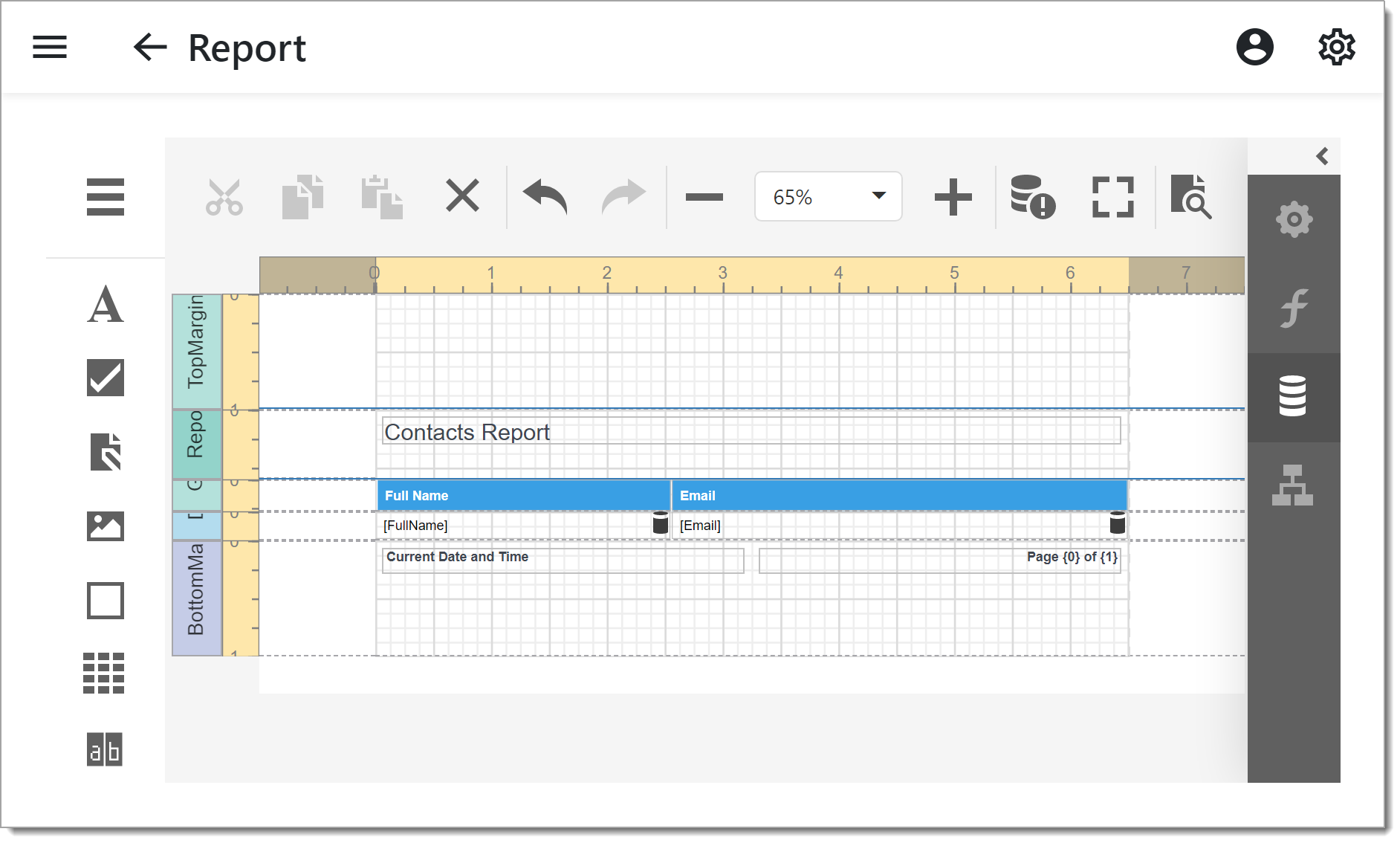Image resolution: width=1400 pixels, height=843 pixels.
Task: Open the Expressions panel tab
Action: pyautogui.click(x=1293, y=308)
